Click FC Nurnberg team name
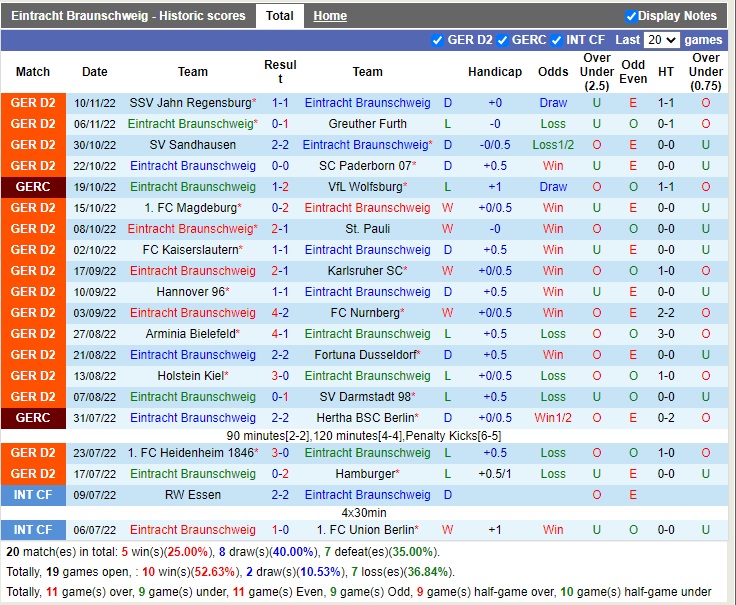The image size is (736, 605). point(365,313)
